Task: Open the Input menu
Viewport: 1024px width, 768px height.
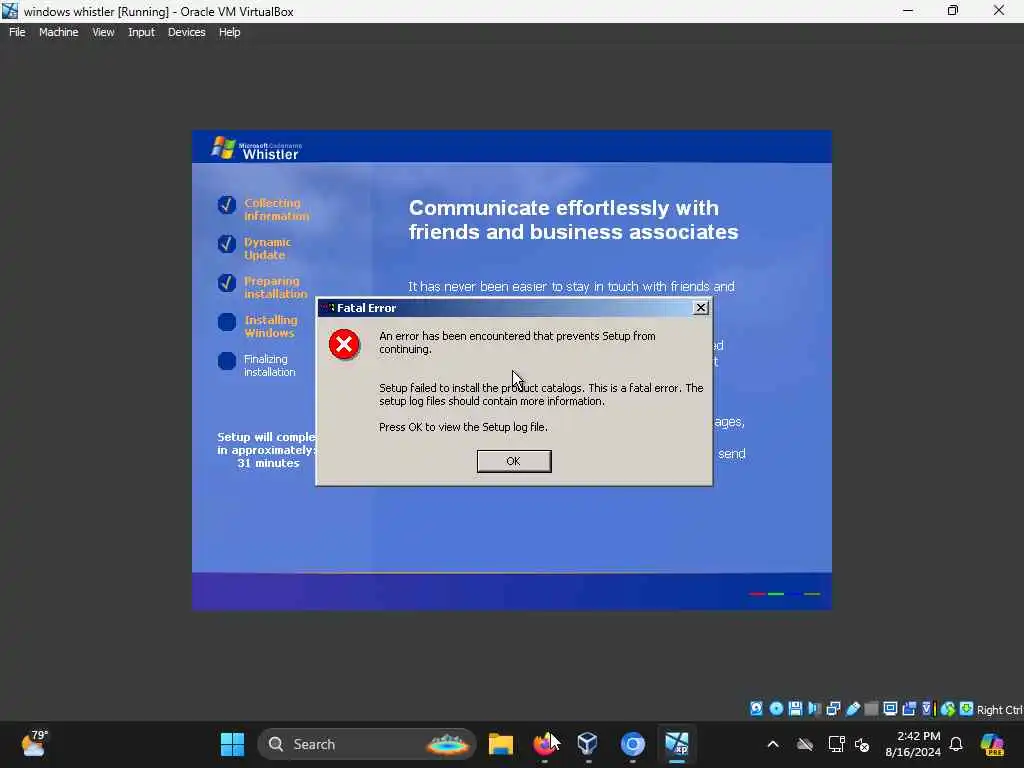Action: click(x=141, y=32)
